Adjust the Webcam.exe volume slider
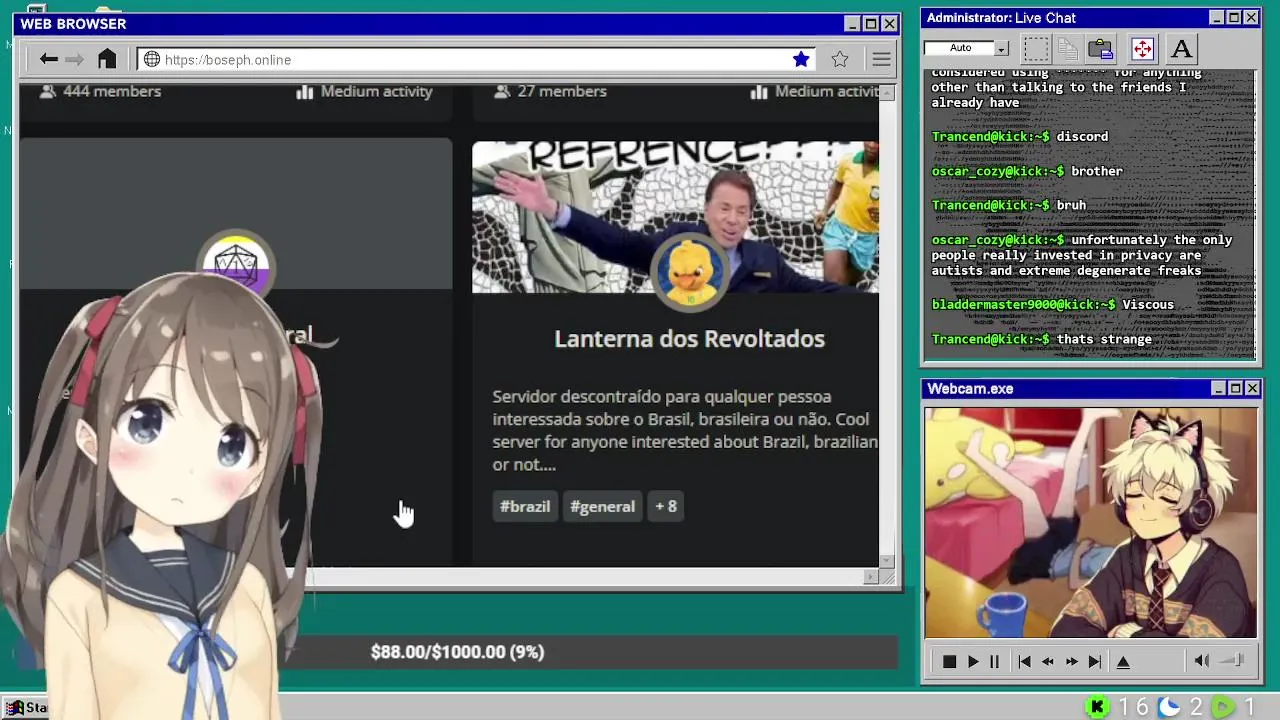1280x720 pixels. [x=1232, y=661]
